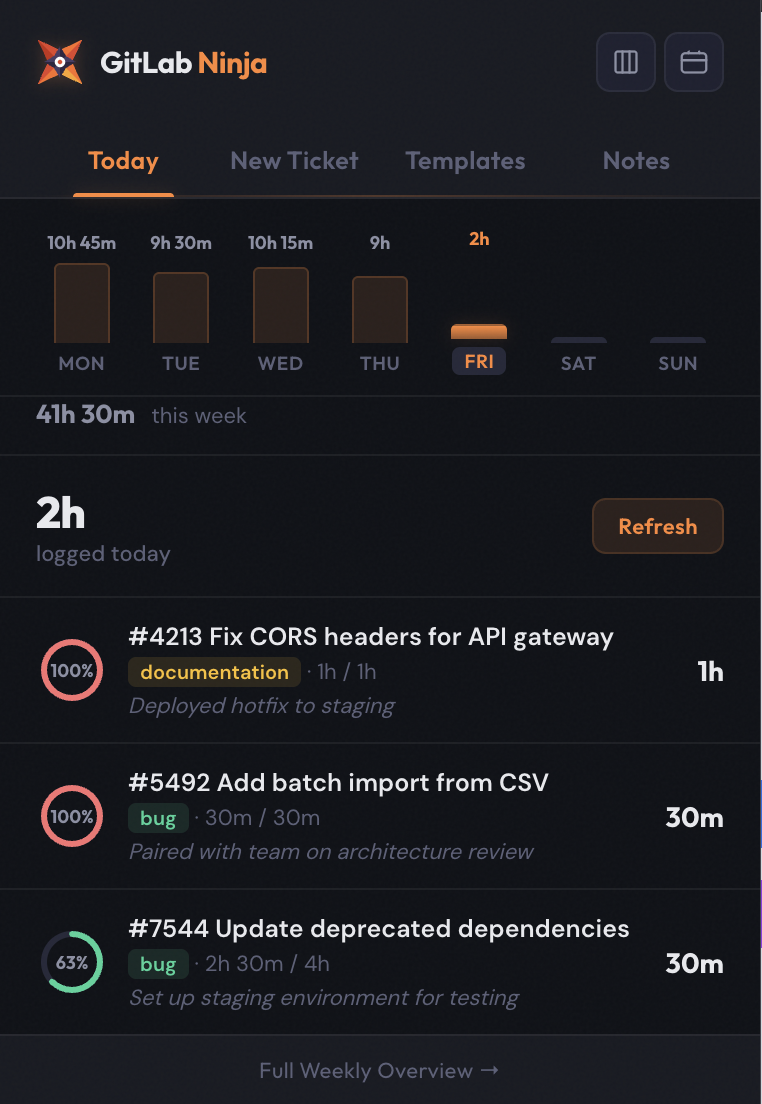
Task: Click the Refresh button
Action: tap(657, 526)
